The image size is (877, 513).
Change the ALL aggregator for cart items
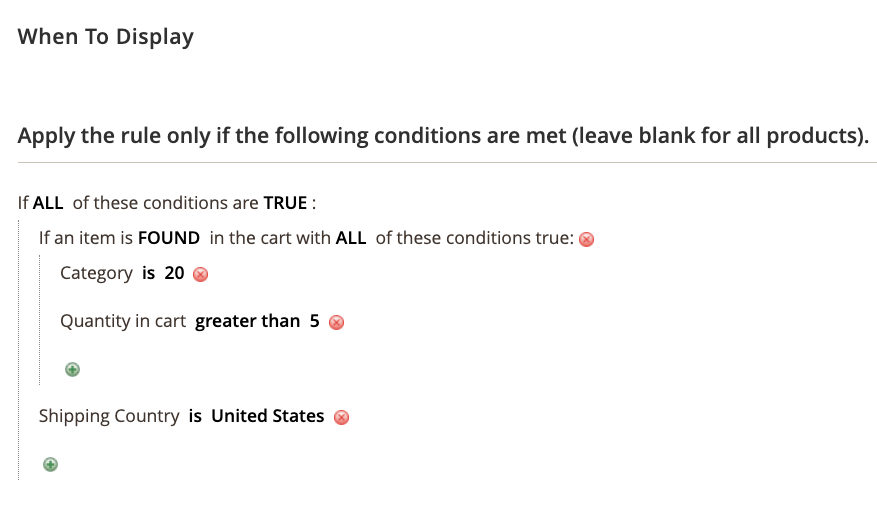pyautogui.click(x=351, y=238)
